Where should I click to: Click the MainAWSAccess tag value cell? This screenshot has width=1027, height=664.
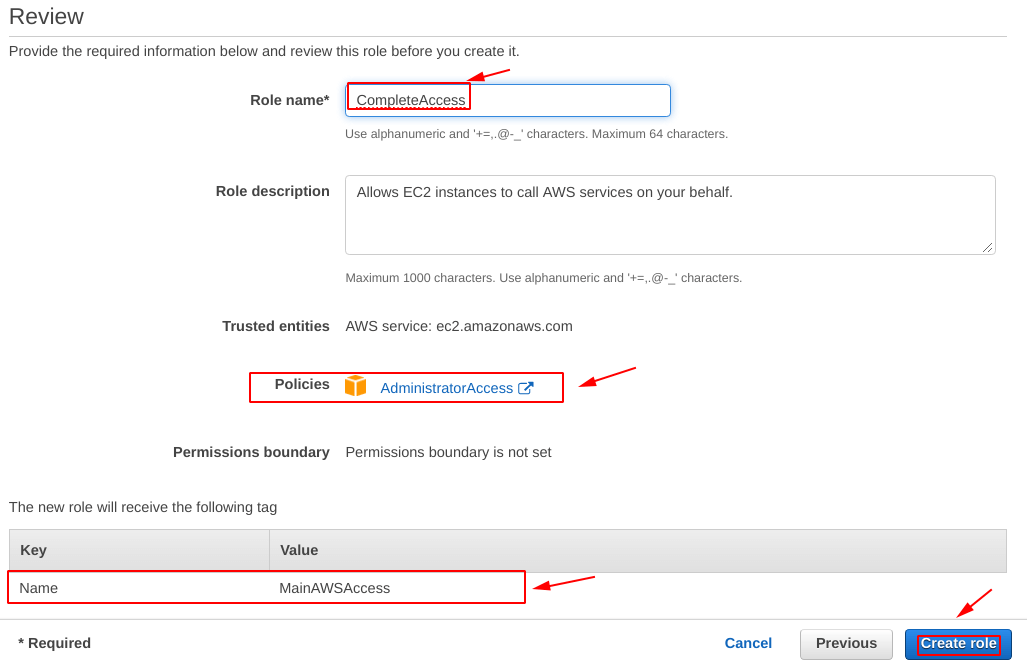[334, 588]
